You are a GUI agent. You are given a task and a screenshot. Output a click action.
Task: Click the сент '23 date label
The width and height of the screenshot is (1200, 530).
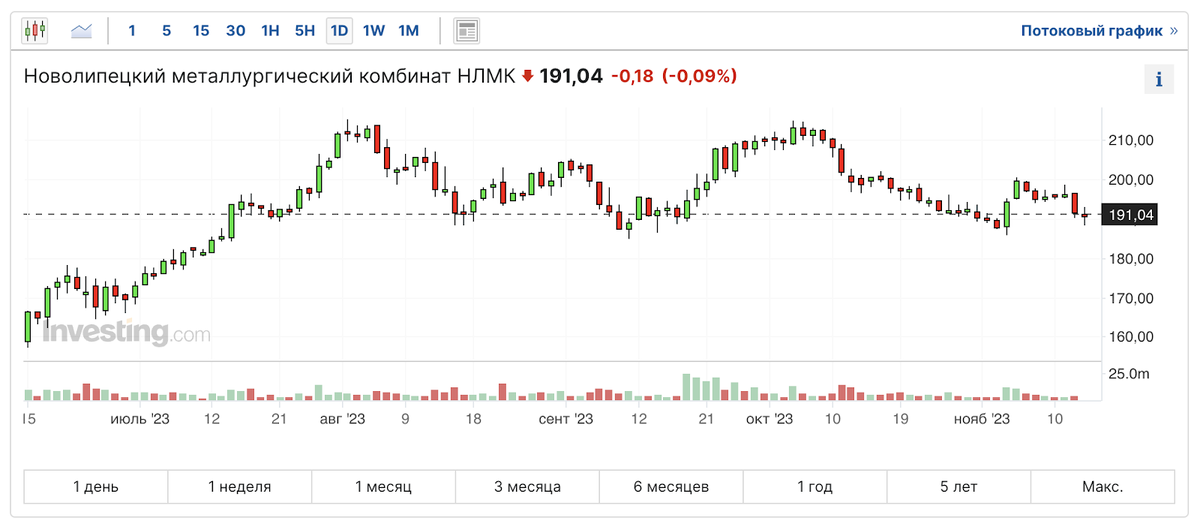click(566, 419)
